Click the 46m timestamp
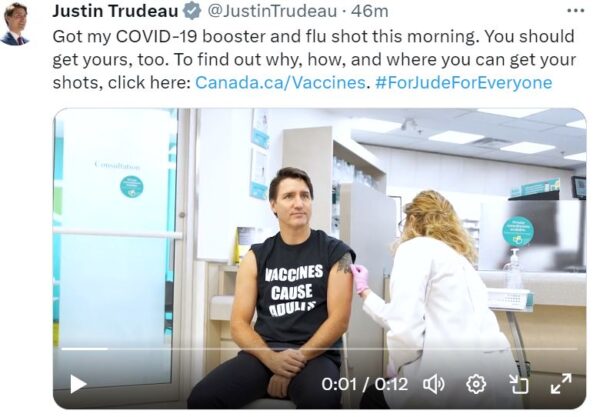This screenshot has height=417, width=600. tap(369, 11)
